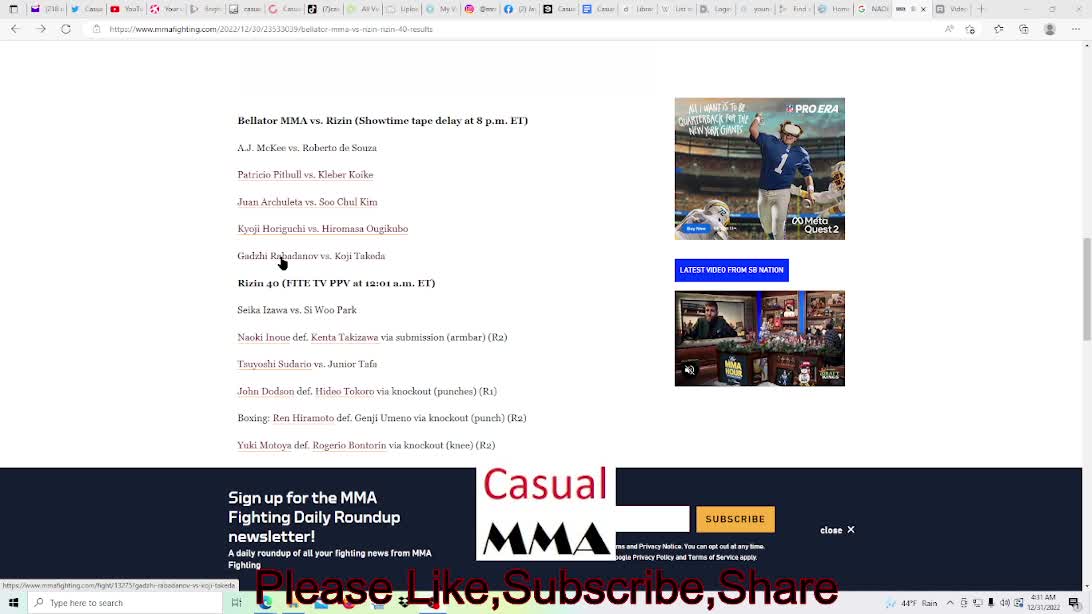Go forward in browser history
This screenshot has height=614, width=1092.
coord(40,29)
